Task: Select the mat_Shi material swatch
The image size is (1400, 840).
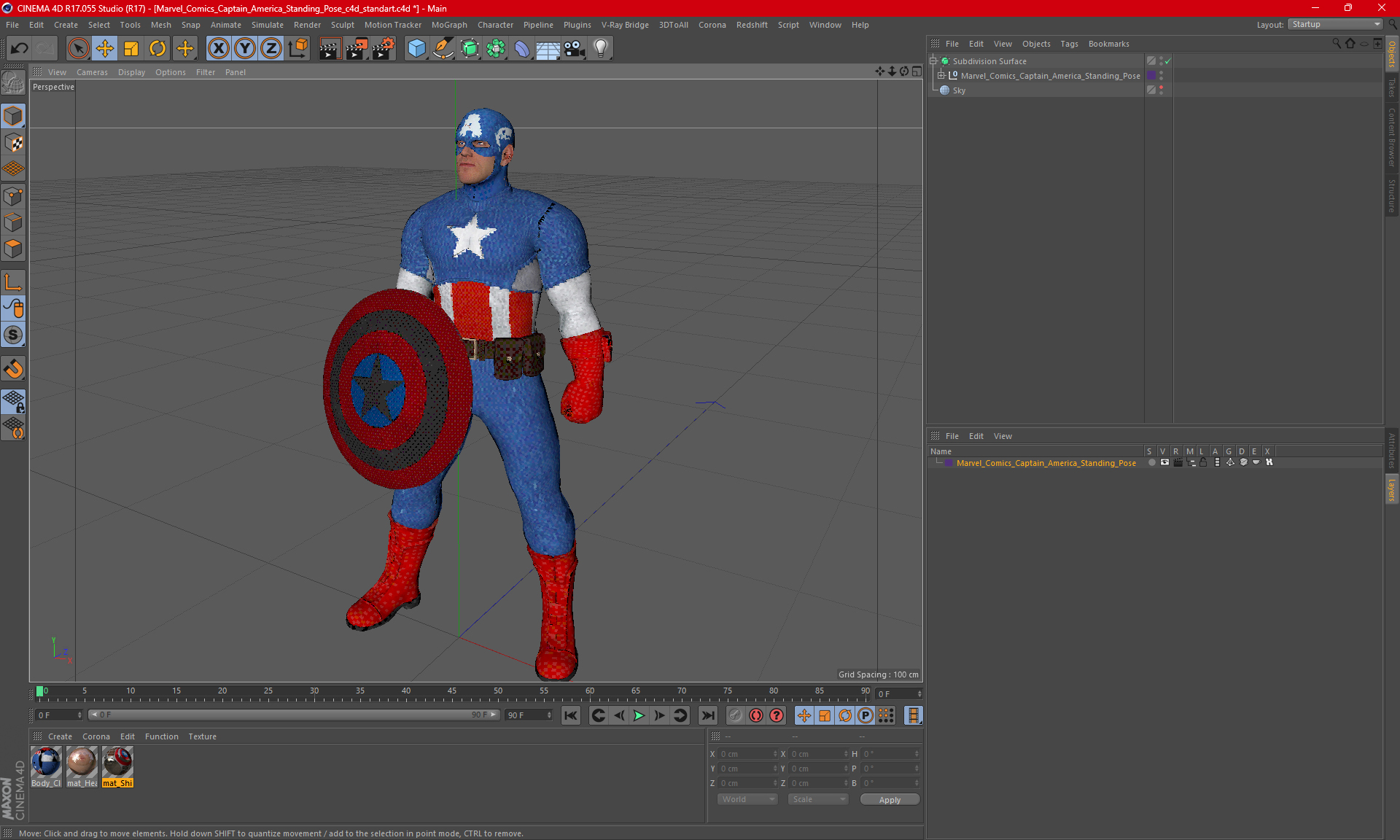Action: (117, 767)
